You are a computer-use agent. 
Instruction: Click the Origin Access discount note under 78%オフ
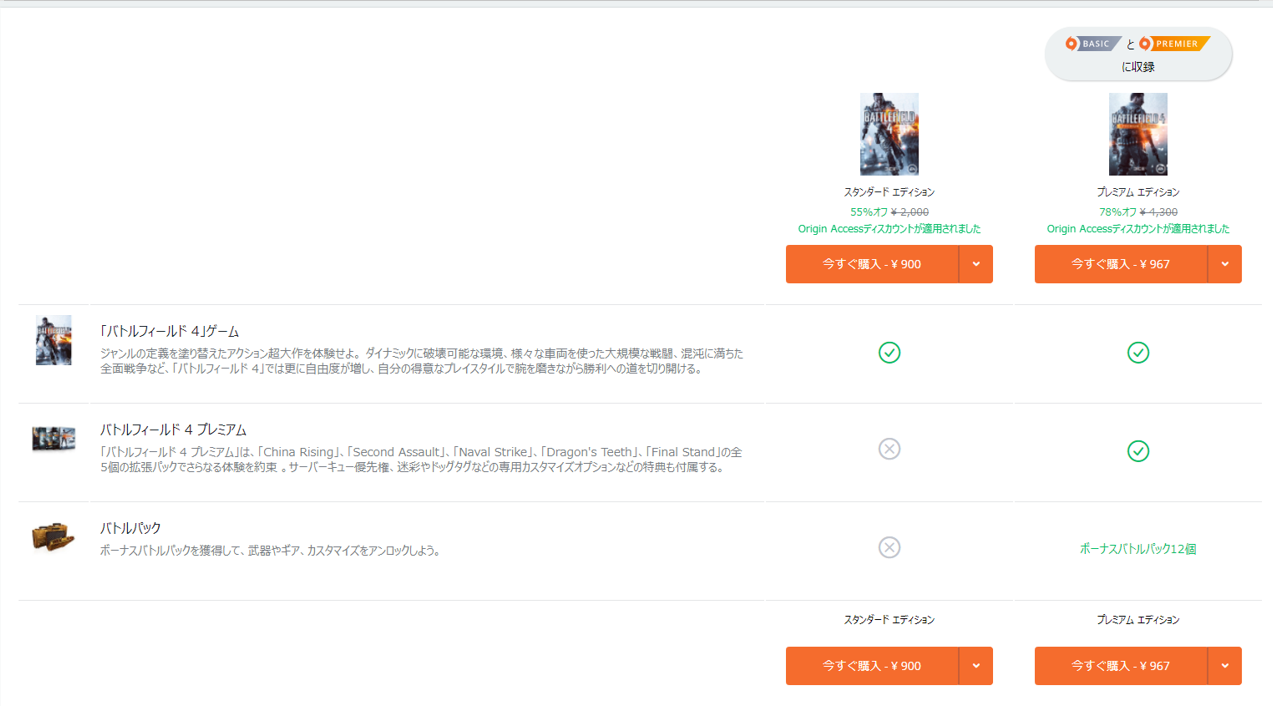tap(1138, 229)
